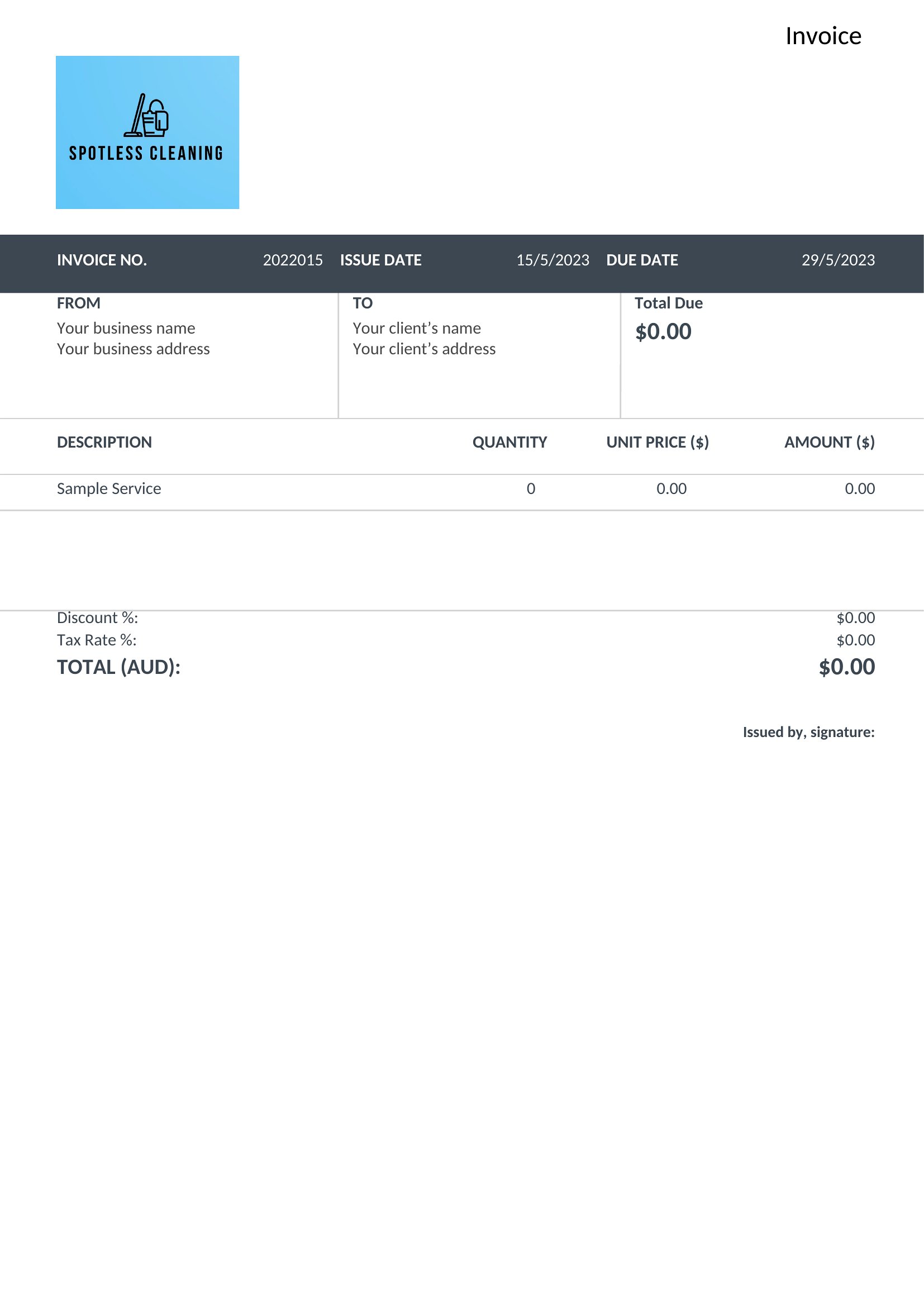Viewport: 924px width, 1307px height.
Task: Select the Sample Service description cell
Action: click(109, 488)
